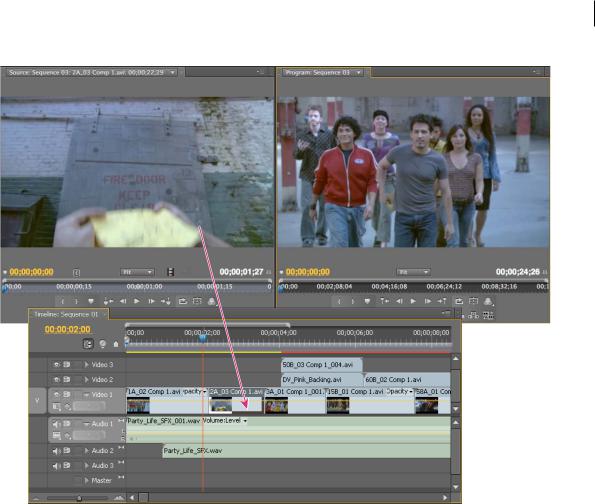
Task: Click the Timeline zoom slider handle
Action: coord(79,498)
